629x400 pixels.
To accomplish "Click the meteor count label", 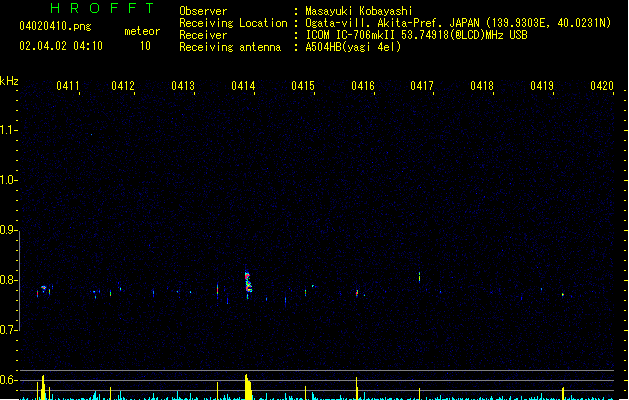I will tap(142, 31).
